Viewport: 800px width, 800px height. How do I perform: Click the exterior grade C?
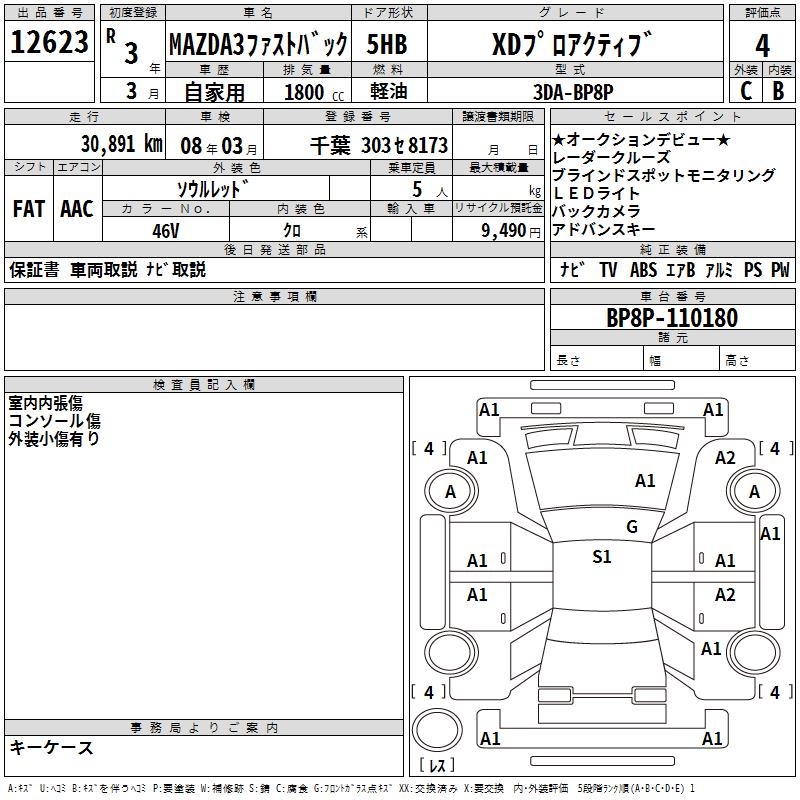coord(746,91)
